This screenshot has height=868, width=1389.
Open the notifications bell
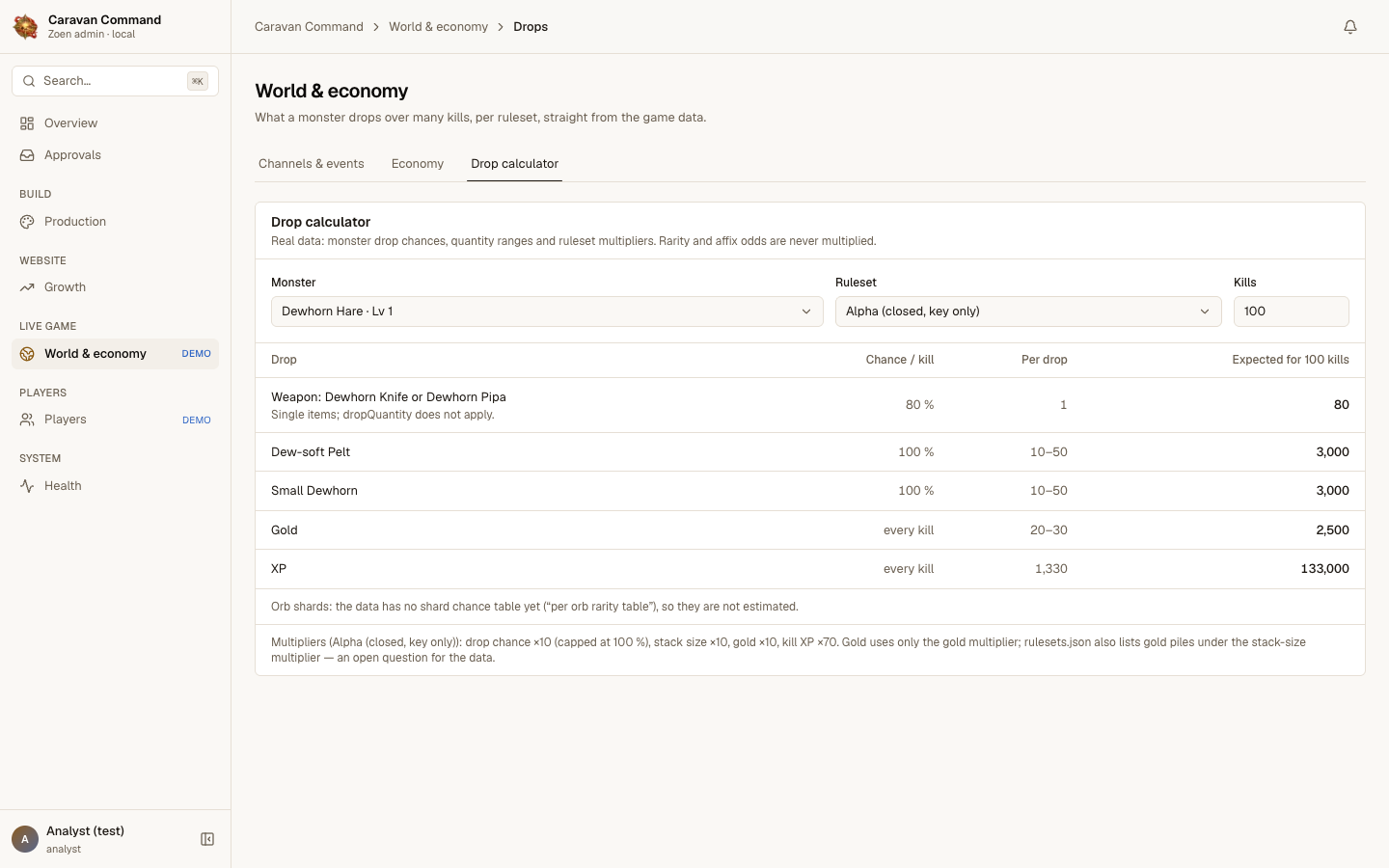point(1350,27)
